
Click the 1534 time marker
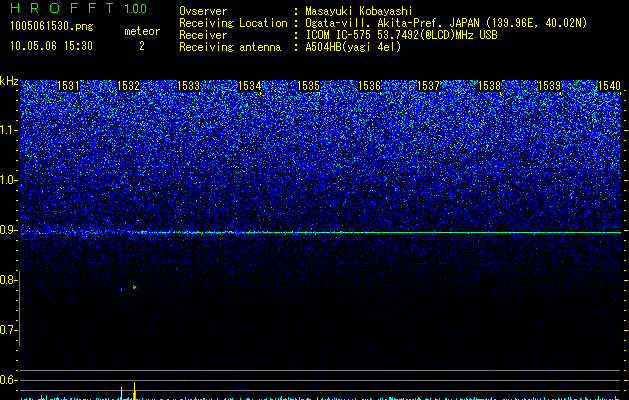pos(250,86)
